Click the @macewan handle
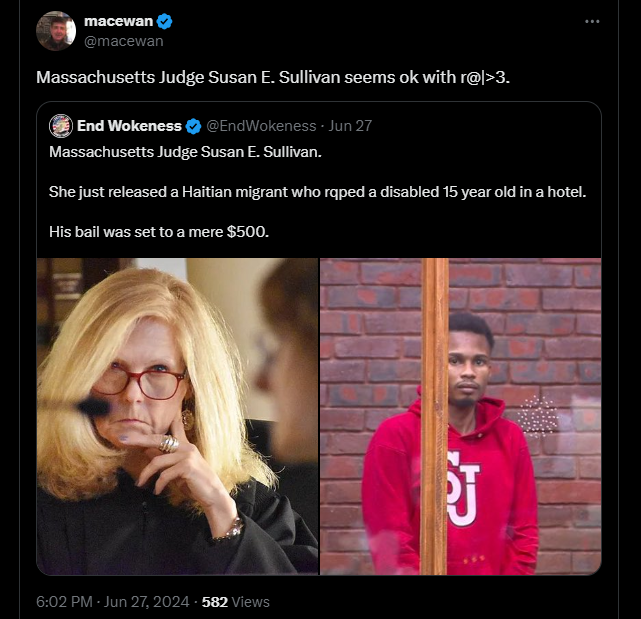Image resolution: width=641 pixels, height=619 pixels. coord(124,40)
